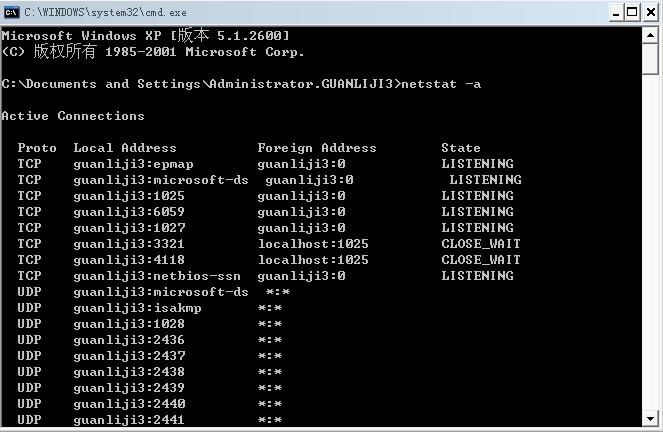Click the Documents and Settings prompt path
The image size is (663, 432).
[x=201, y=84]
